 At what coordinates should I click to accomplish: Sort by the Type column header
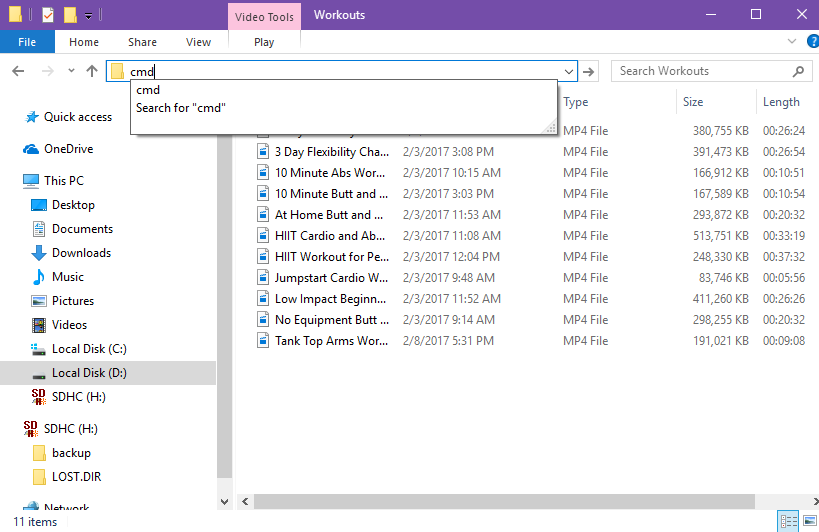point(576,102)
